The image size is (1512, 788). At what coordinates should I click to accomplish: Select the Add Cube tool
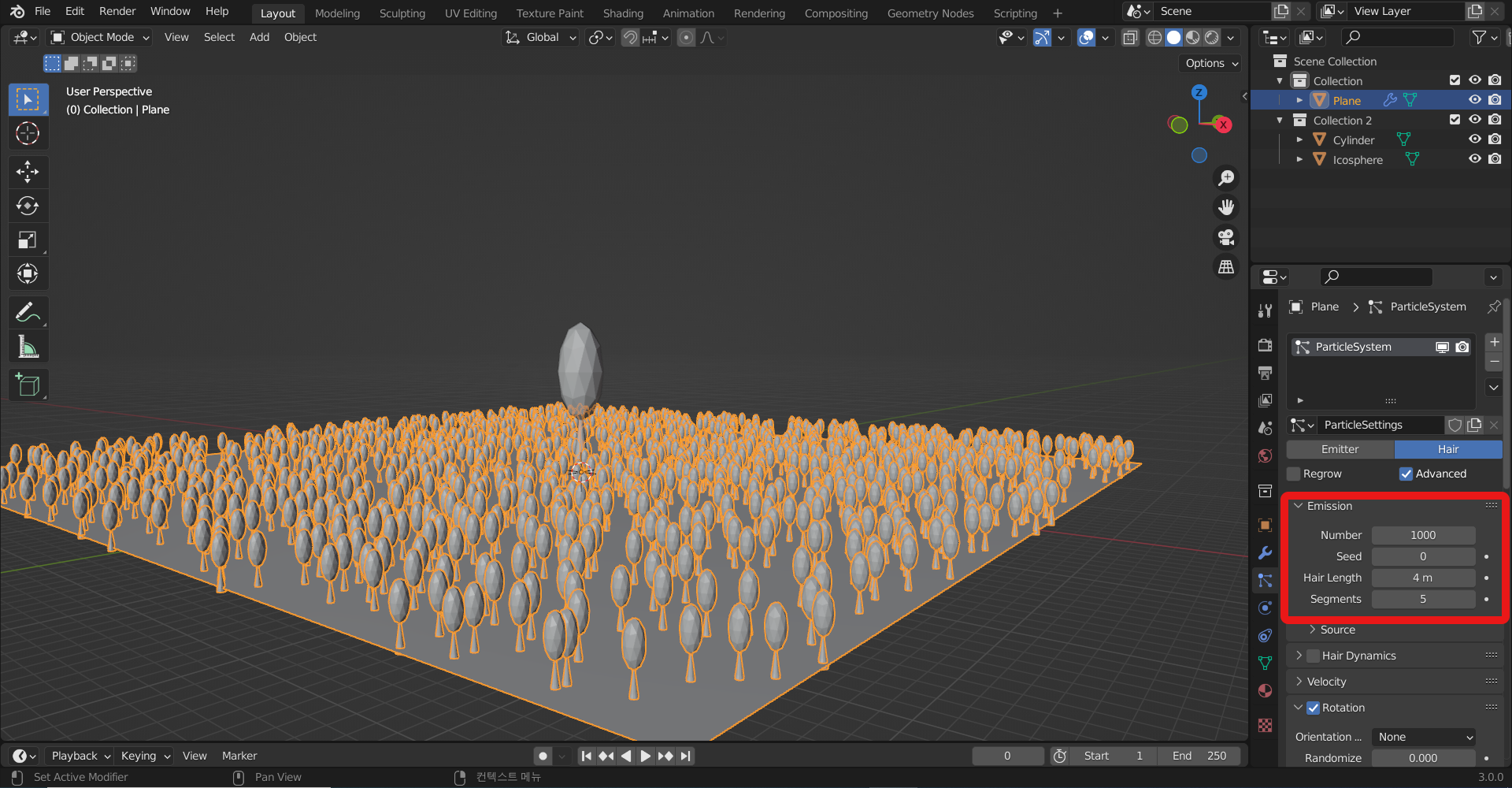click(28, 385)
